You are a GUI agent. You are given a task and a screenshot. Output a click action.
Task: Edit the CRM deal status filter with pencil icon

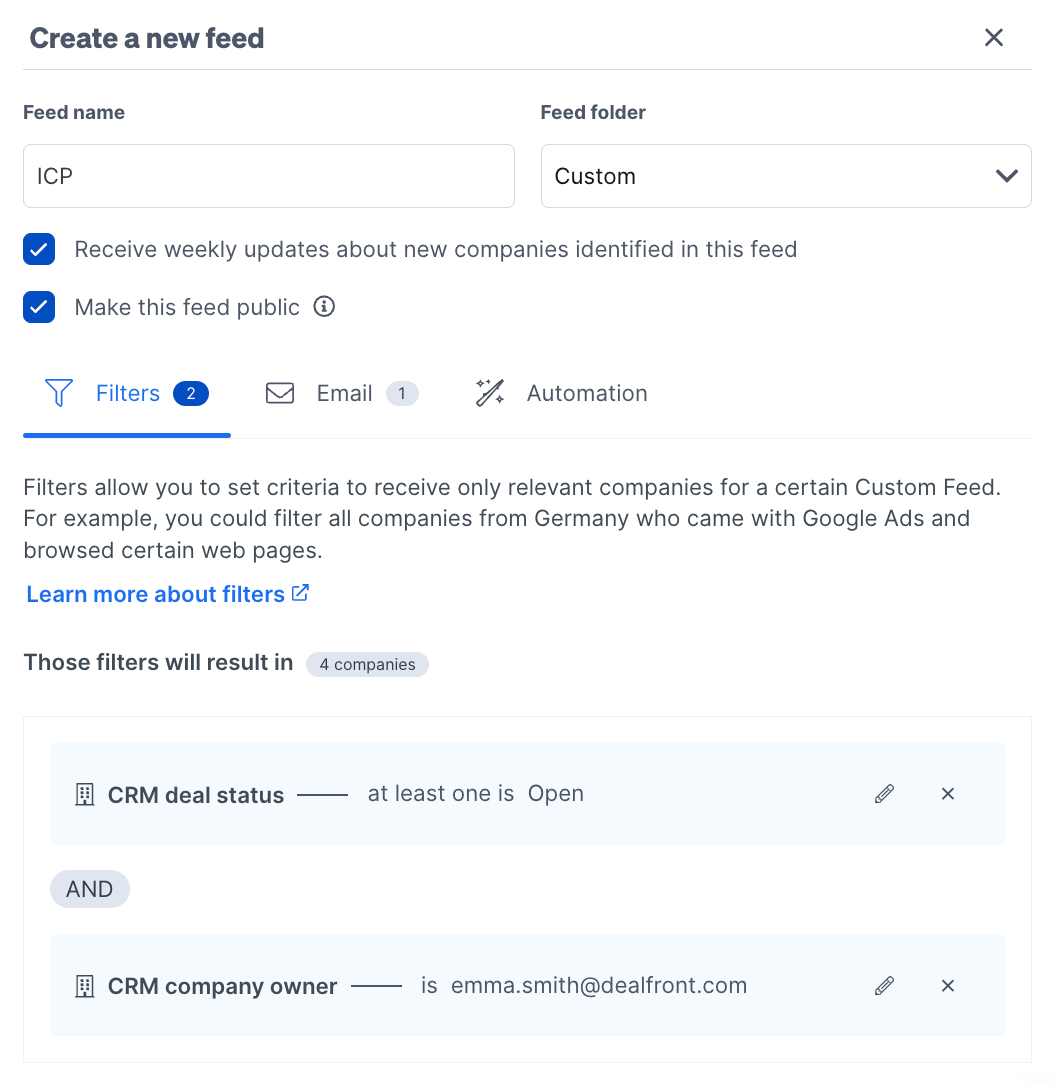coord(884,793)
